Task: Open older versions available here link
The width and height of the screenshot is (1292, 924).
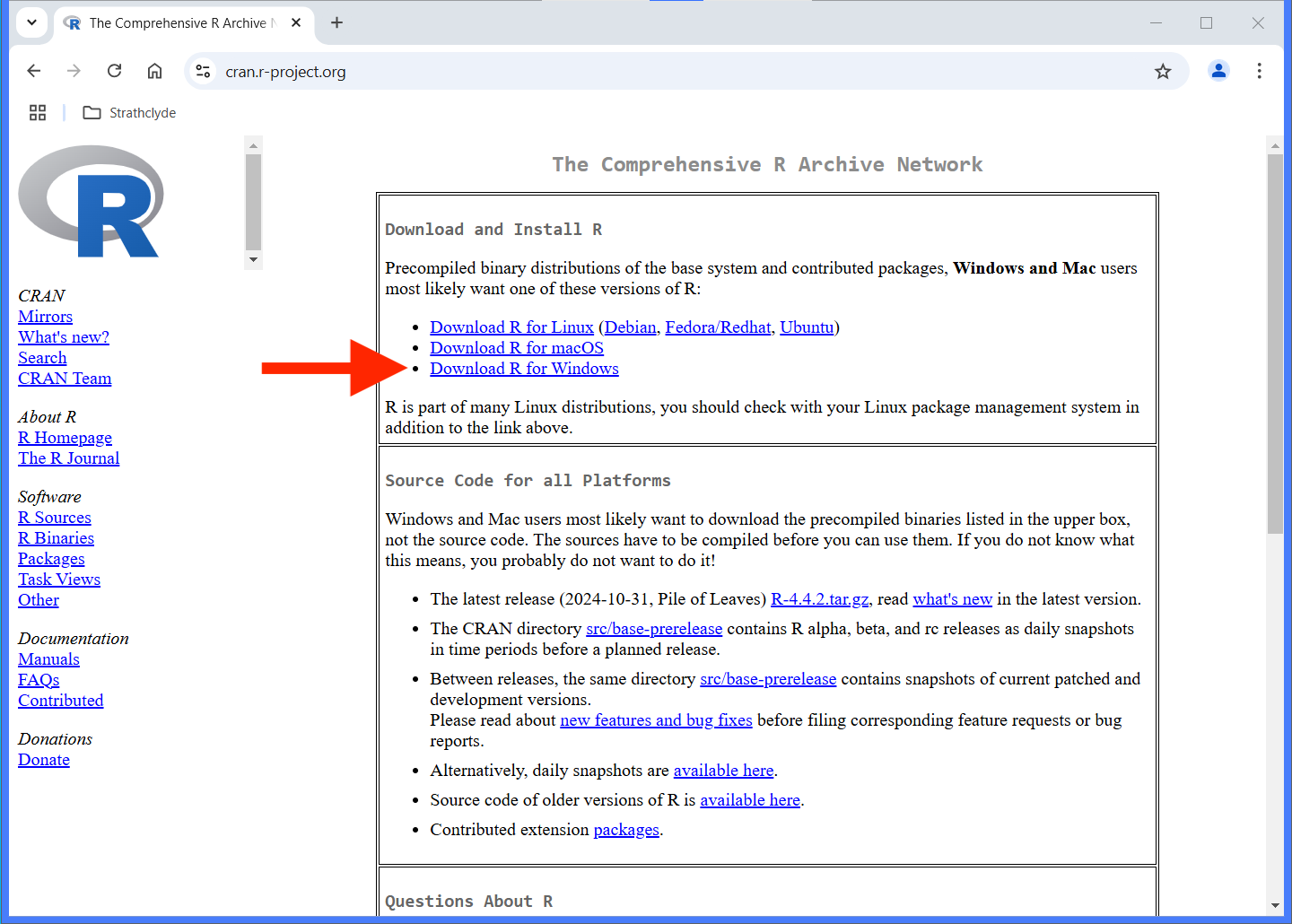Action: click(750, 800)
